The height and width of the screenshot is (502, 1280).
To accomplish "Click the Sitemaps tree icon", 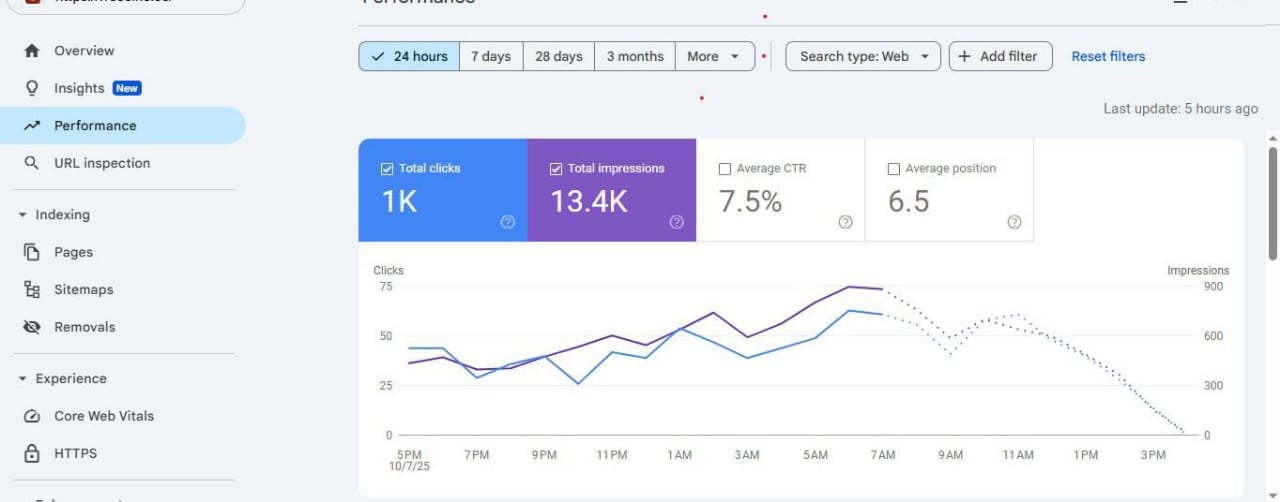I will tap(32, 290).
